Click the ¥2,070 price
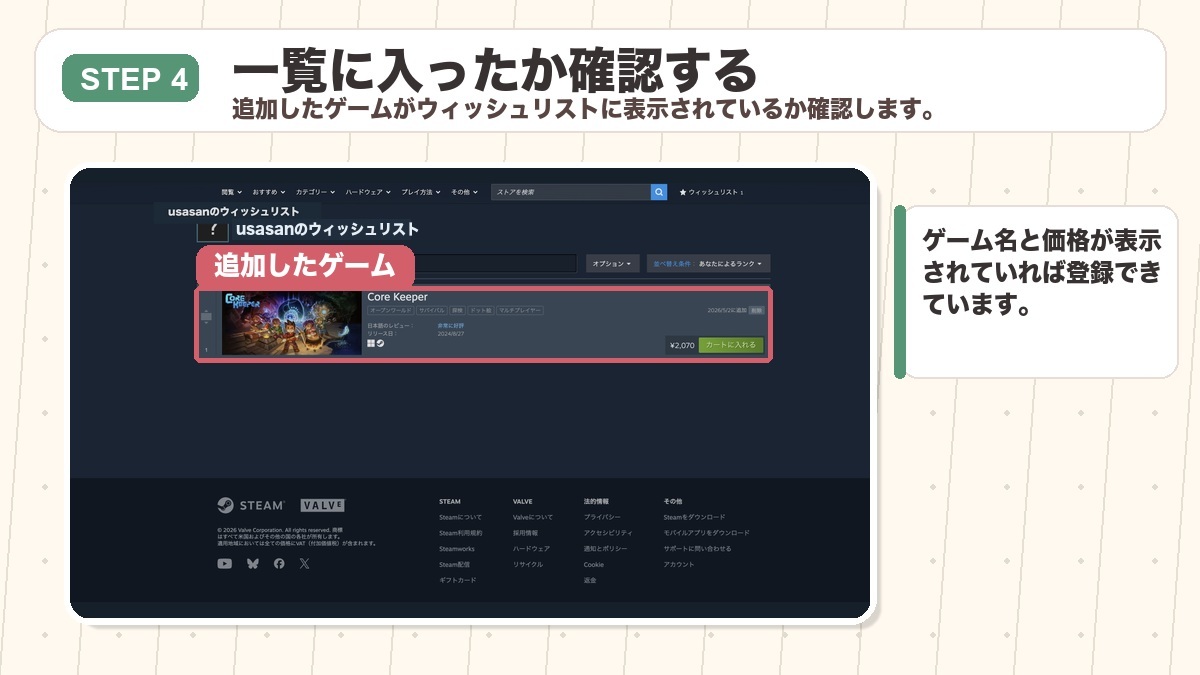 pyautogui.click(x=682, y=345)
